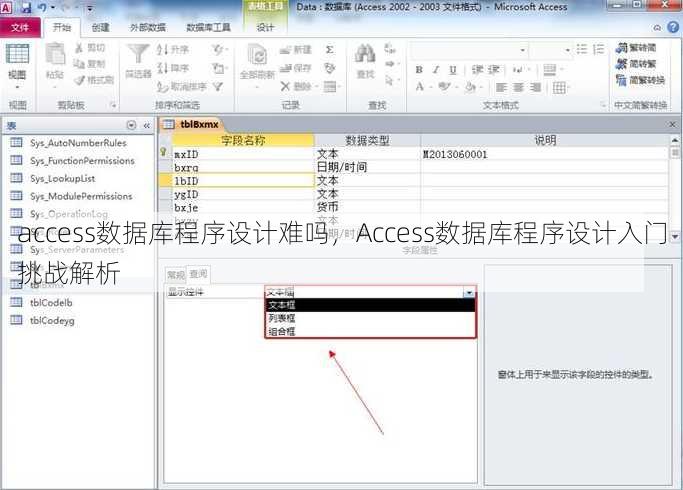
Task: Open the Sys_AutoNumberRules table
Action: [78, 143]
